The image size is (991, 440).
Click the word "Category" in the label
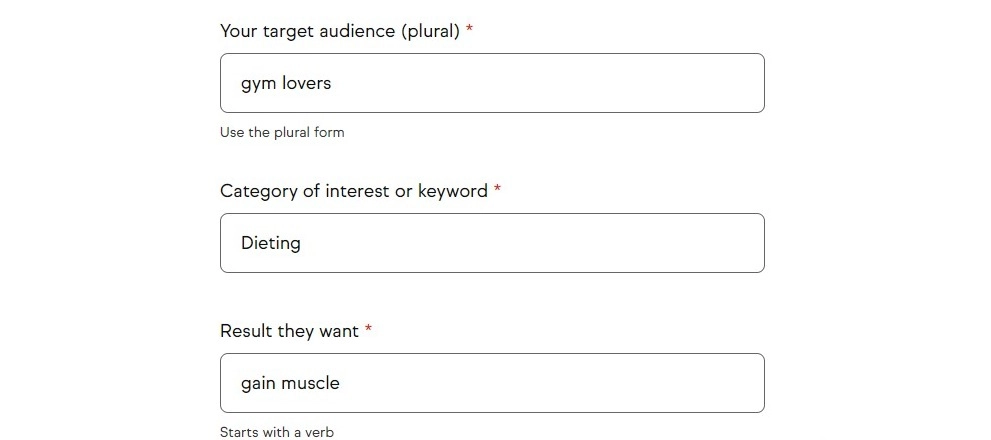[256, 191]
